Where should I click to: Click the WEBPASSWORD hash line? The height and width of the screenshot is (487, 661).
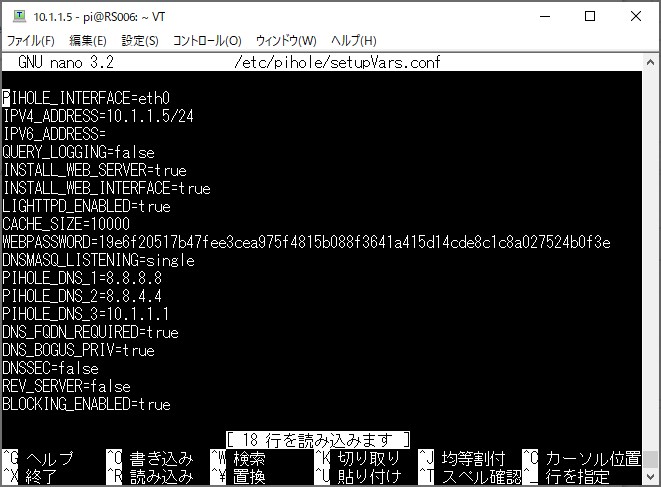(x=306, y=242)
